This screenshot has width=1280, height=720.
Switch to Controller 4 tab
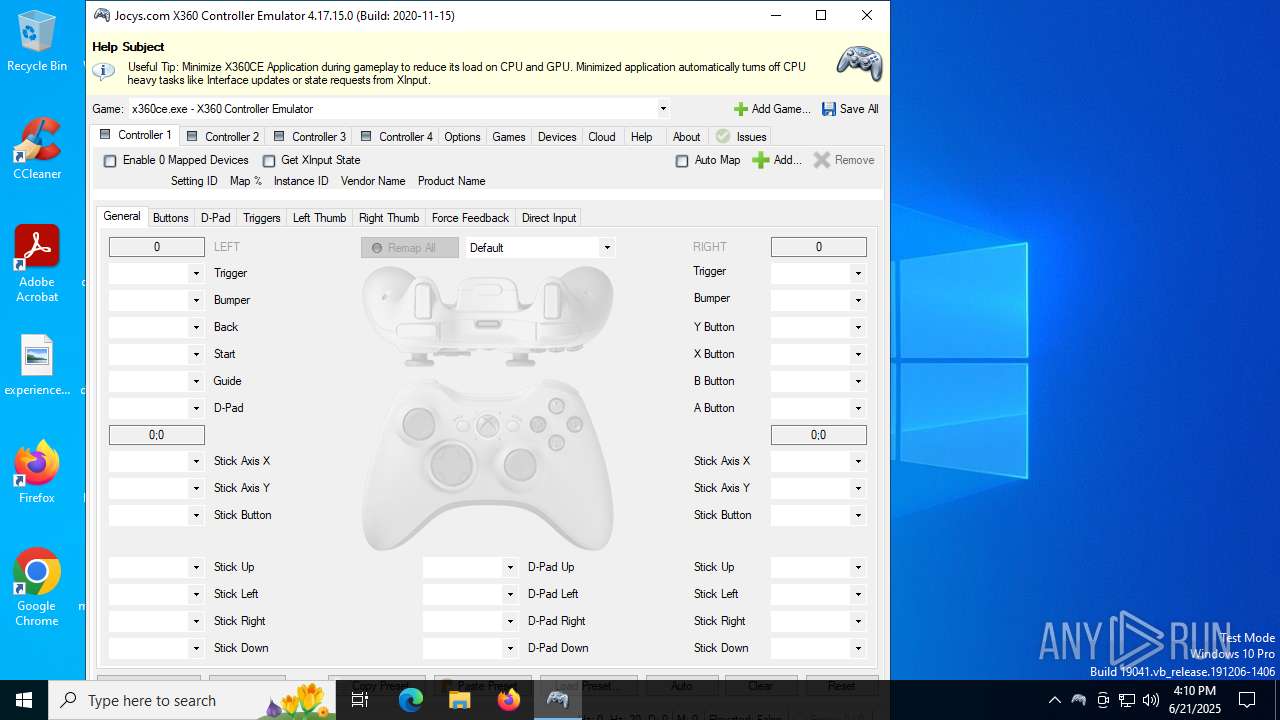coord(396,137)
